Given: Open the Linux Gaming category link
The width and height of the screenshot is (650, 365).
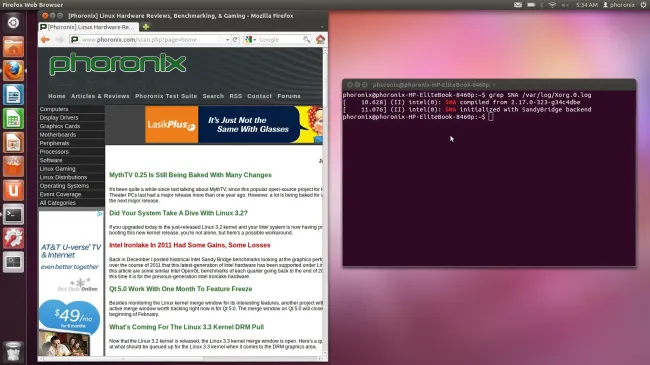Looking at the screenshot, I should 58,169.
